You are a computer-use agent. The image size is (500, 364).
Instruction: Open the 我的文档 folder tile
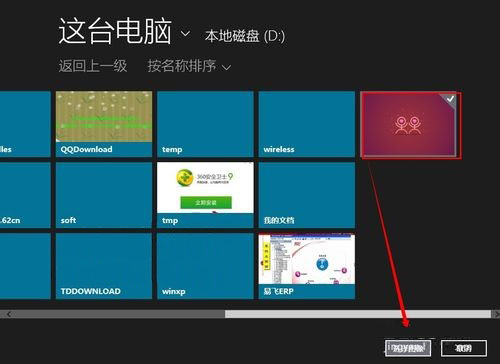pos(307,195)
